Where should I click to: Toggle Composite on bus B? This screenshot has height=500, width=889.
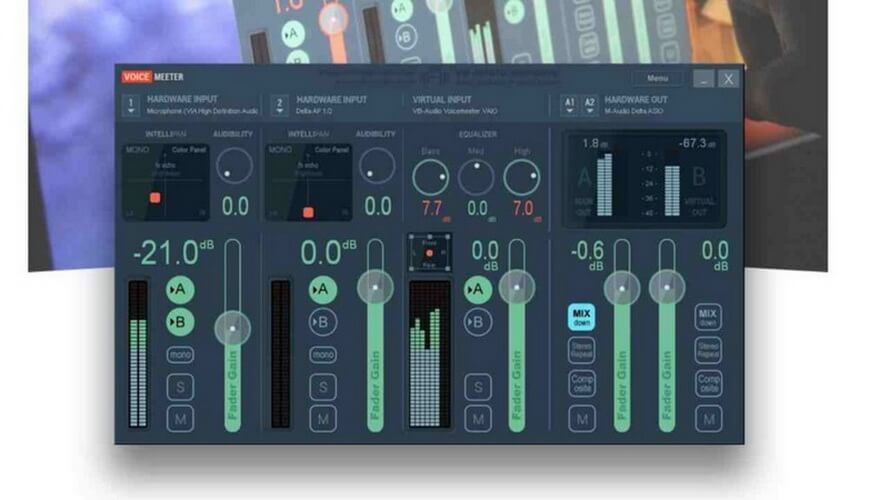click(708, 384)
